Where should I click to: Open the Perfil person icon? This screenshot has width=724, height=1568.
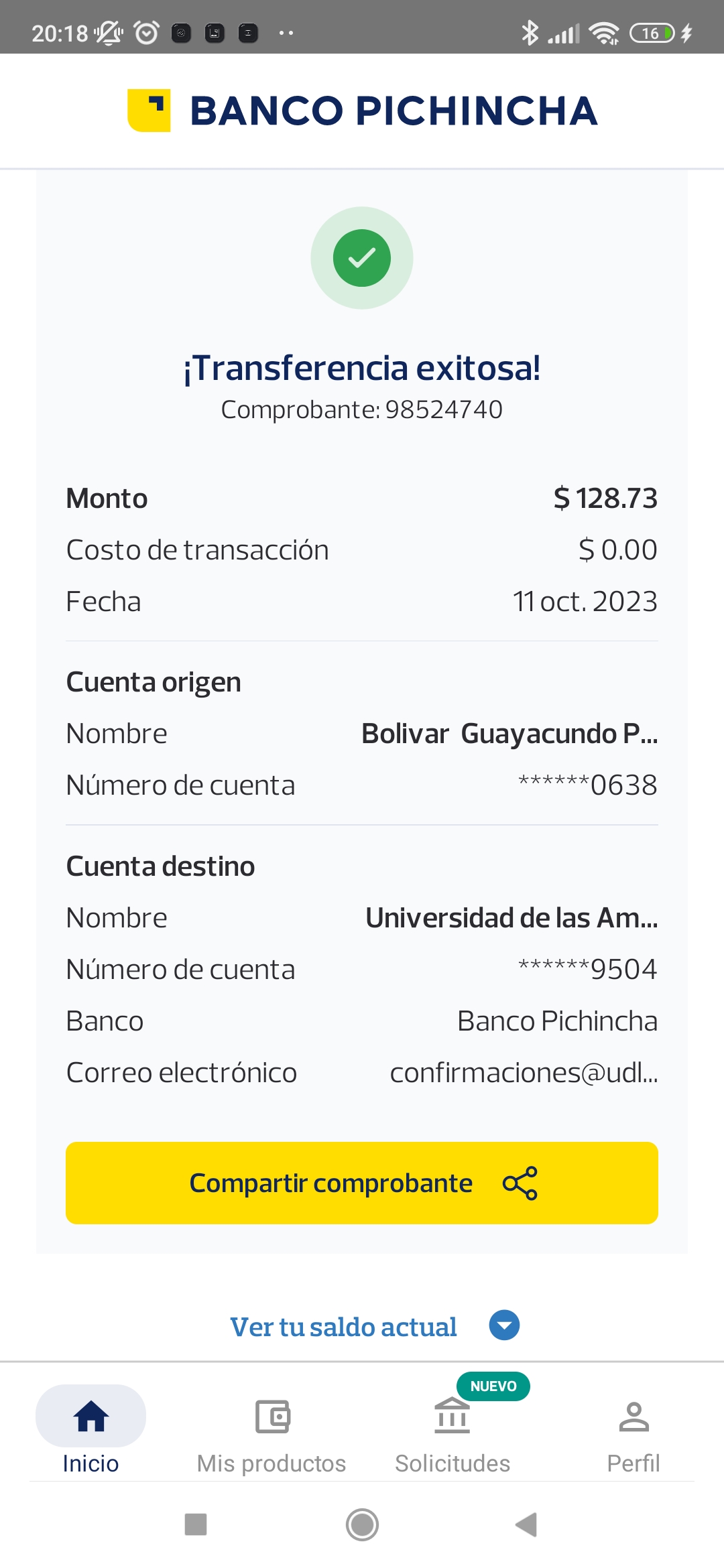633,1417
